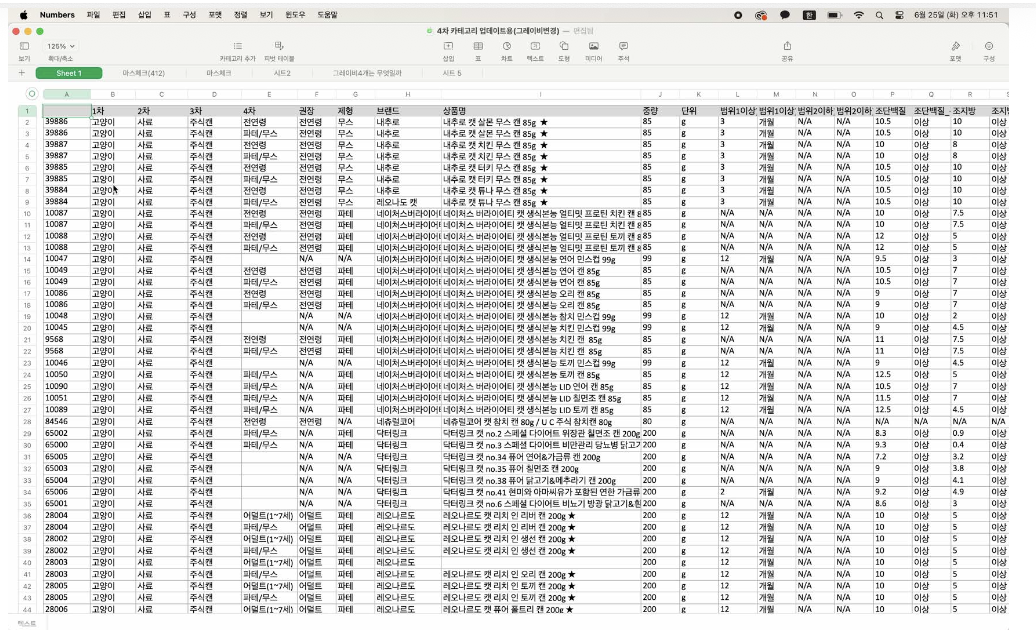Switch to the 그레이비4개는 무엇일까 tab

pos(367,73)
